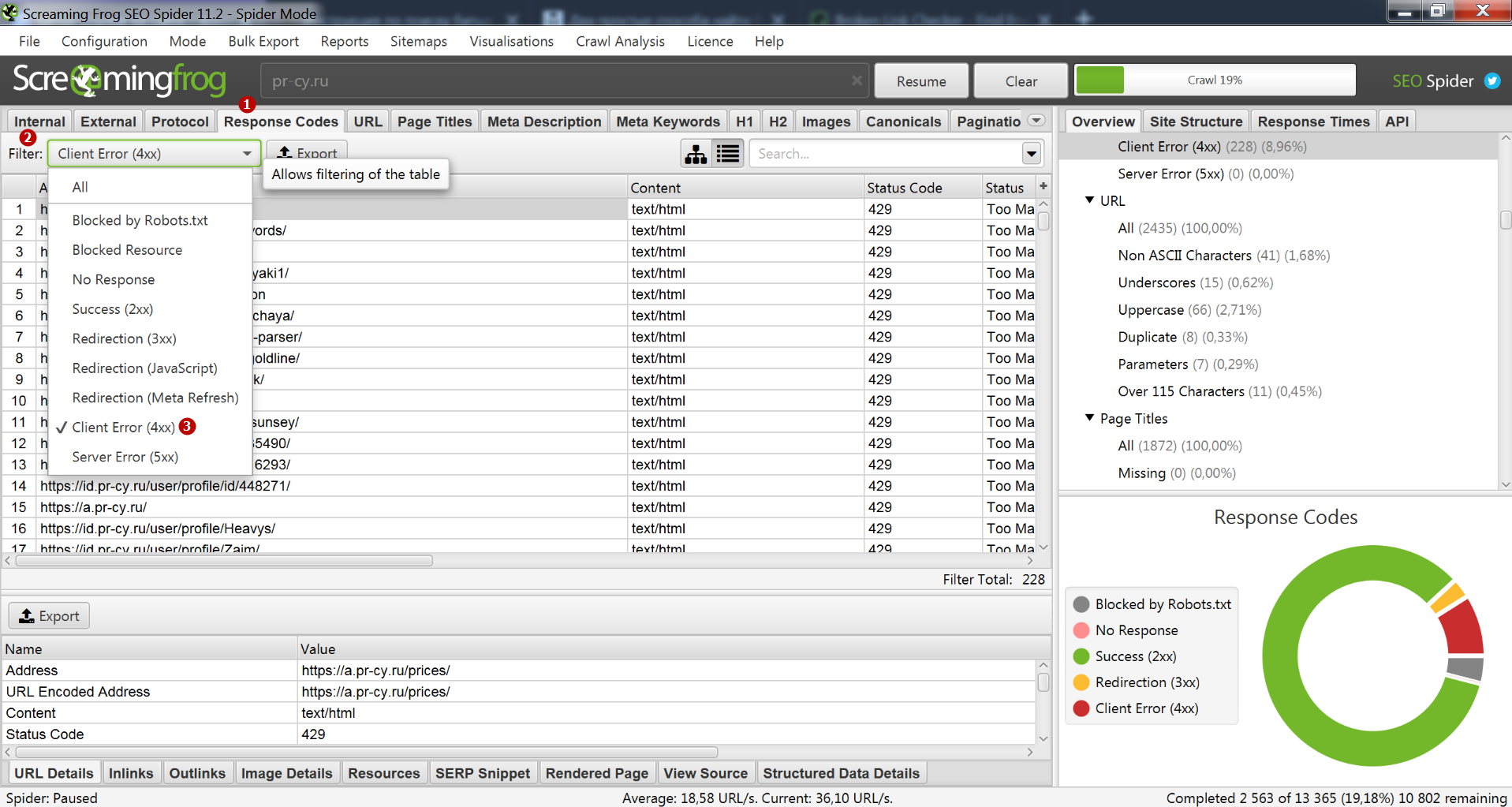Click the Twitter bird icon
The height and width of the screenshot is (807, 1512).
(x=1492, y=80)
